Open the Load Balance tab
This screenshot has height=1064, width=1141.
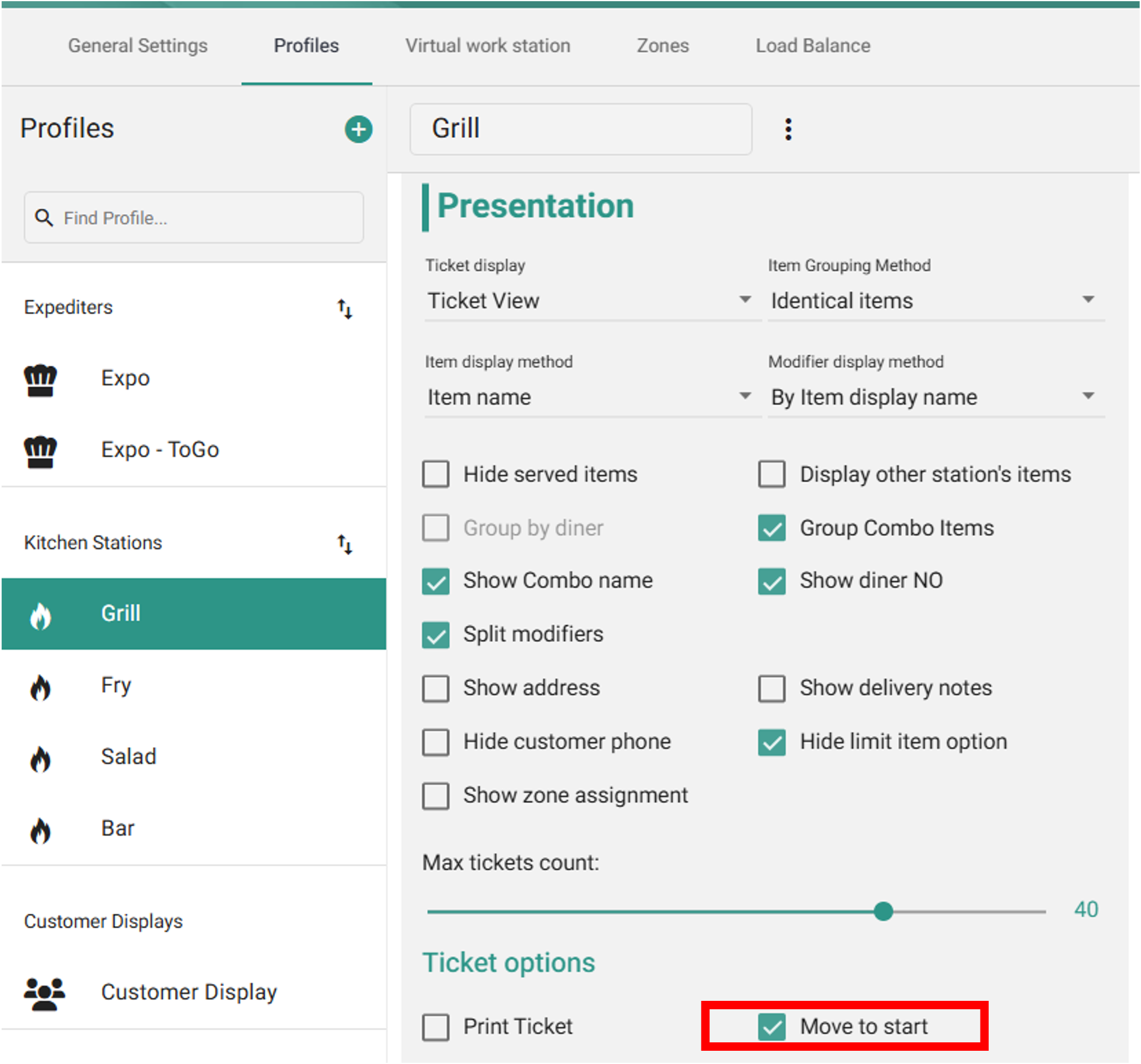point(813,46)
